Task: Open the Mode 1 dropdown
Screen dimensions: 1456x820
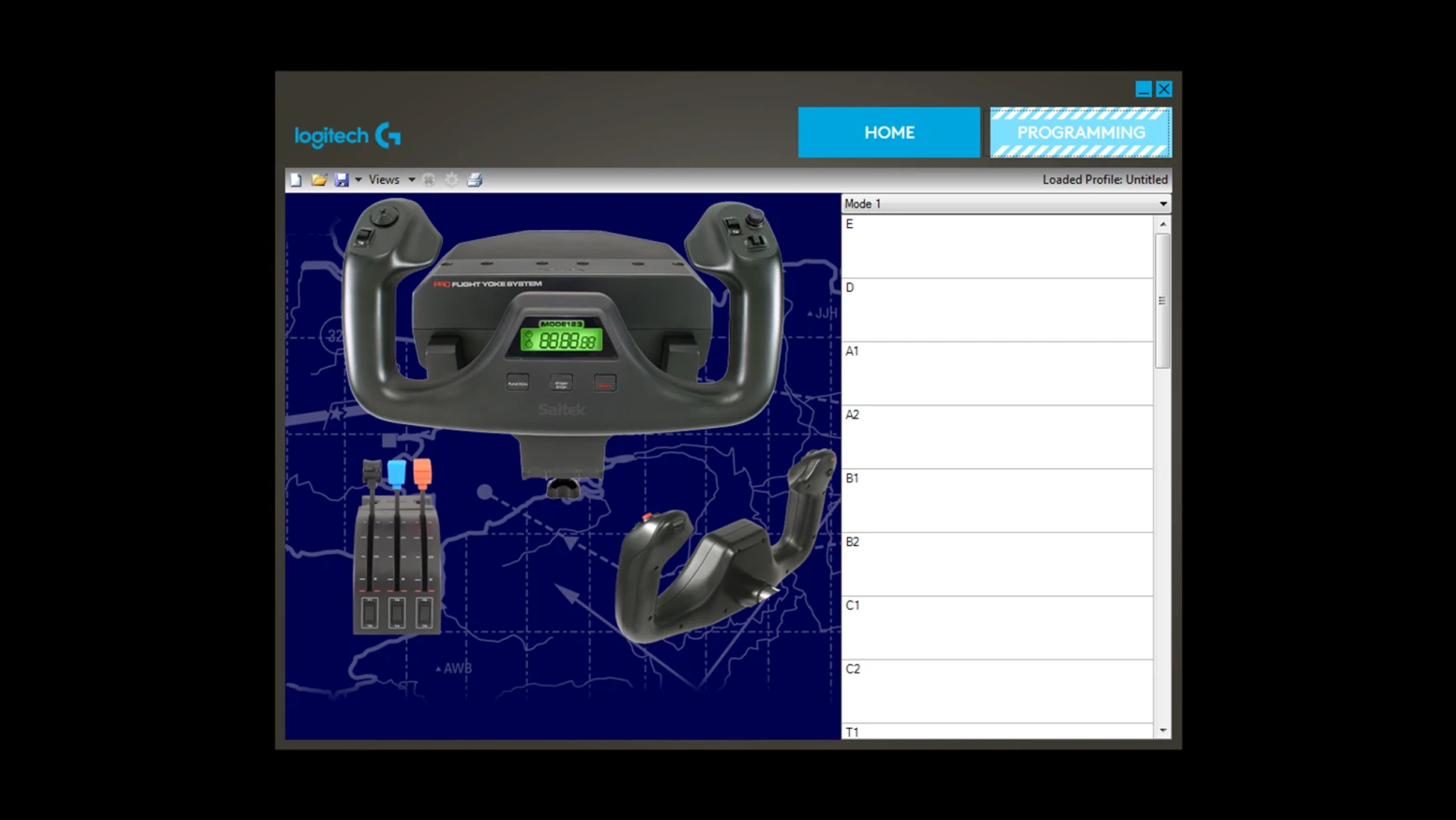Action: (x=1162, y=204)
